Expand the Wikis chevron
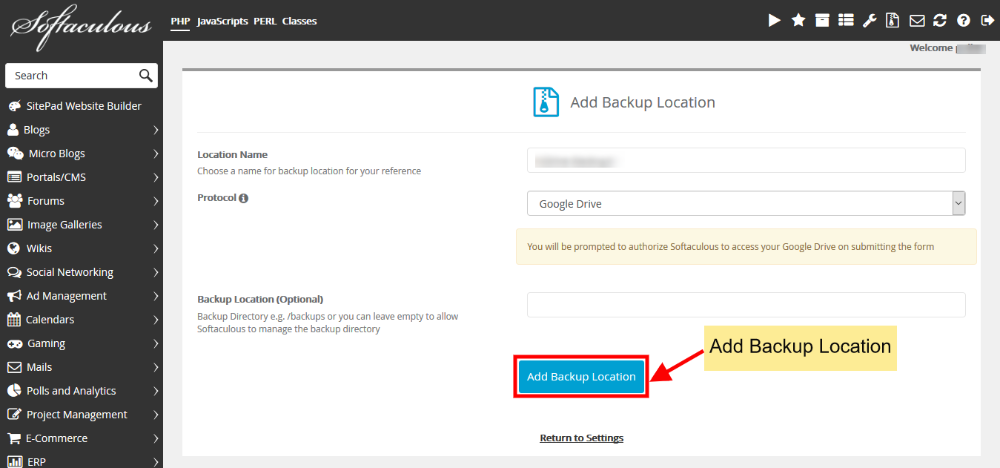This screenshot has width=1000, height=468. [x=156, y=249]
